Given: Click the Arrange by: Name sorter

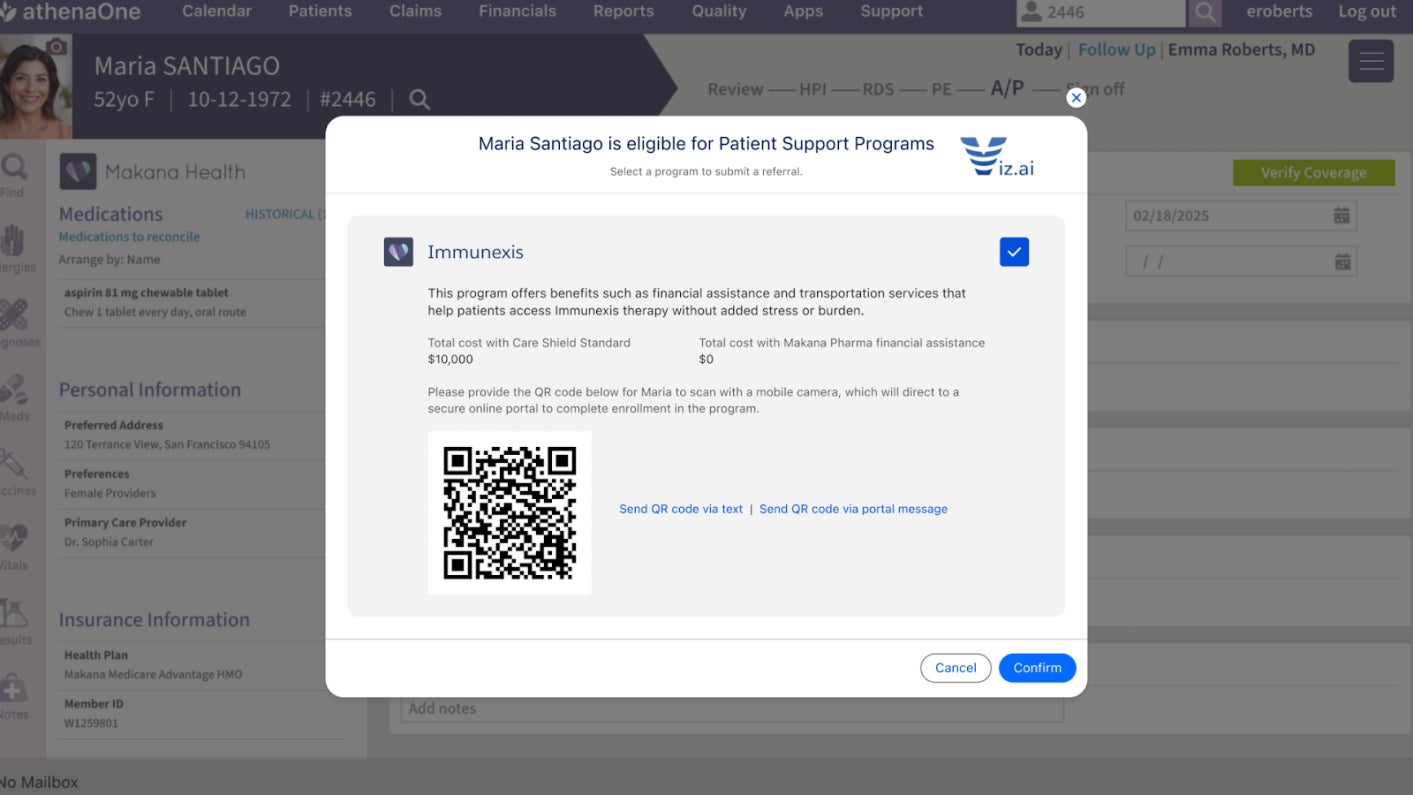Looking at the screenshot, I should click(110, 260).
